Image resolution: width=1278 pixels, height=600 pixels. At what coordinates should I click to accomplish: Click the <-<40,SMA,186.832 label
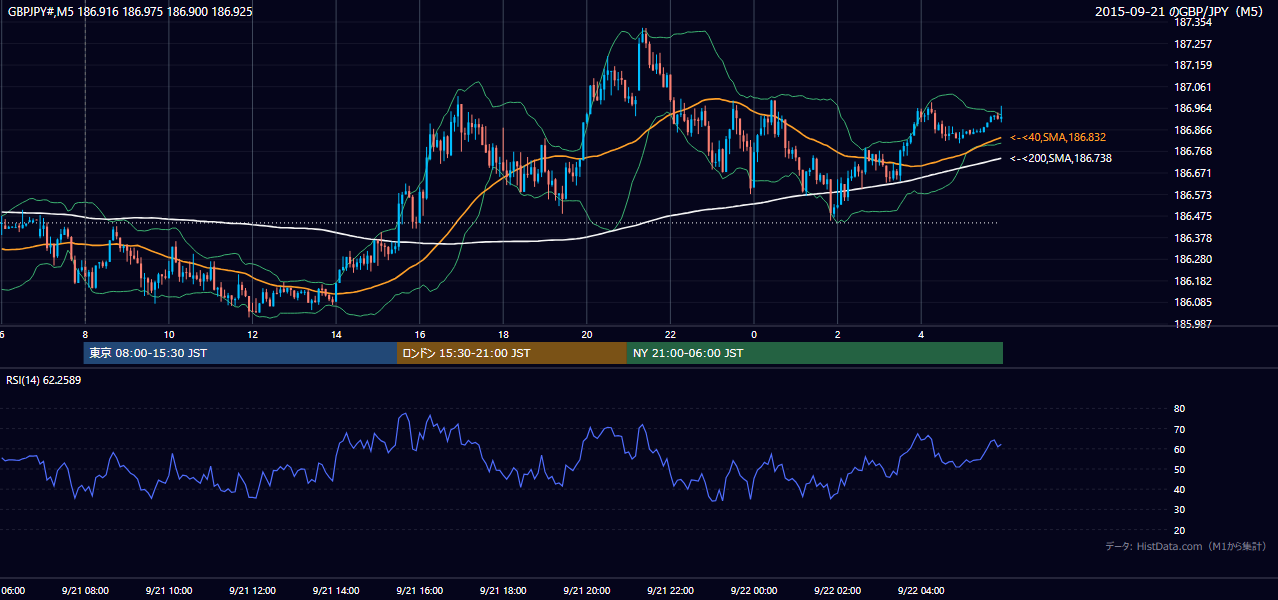1058,137
